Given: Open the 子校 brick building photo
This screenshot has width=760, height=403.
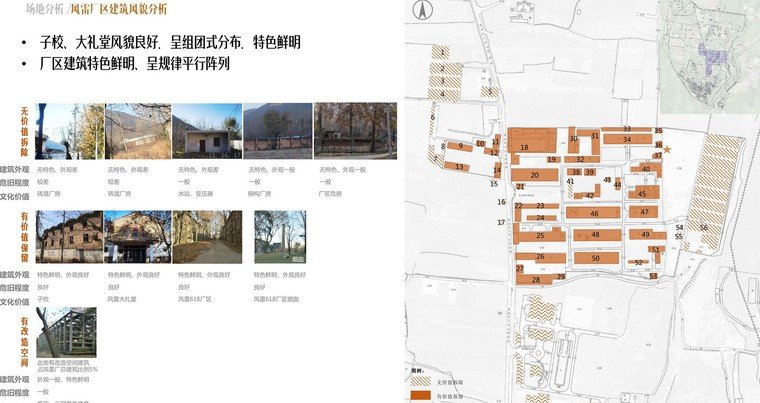Looking at the screenshot, I should [x=69, y=237].
